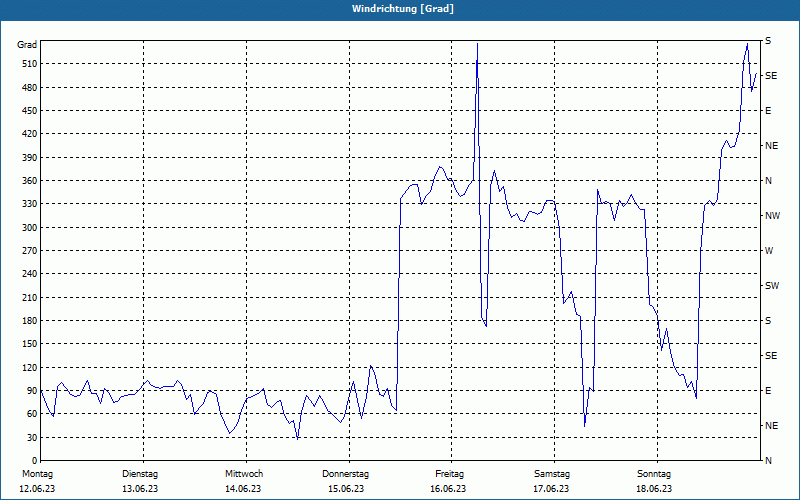Select the 480 value on the degree axis

tap(30, 87)
